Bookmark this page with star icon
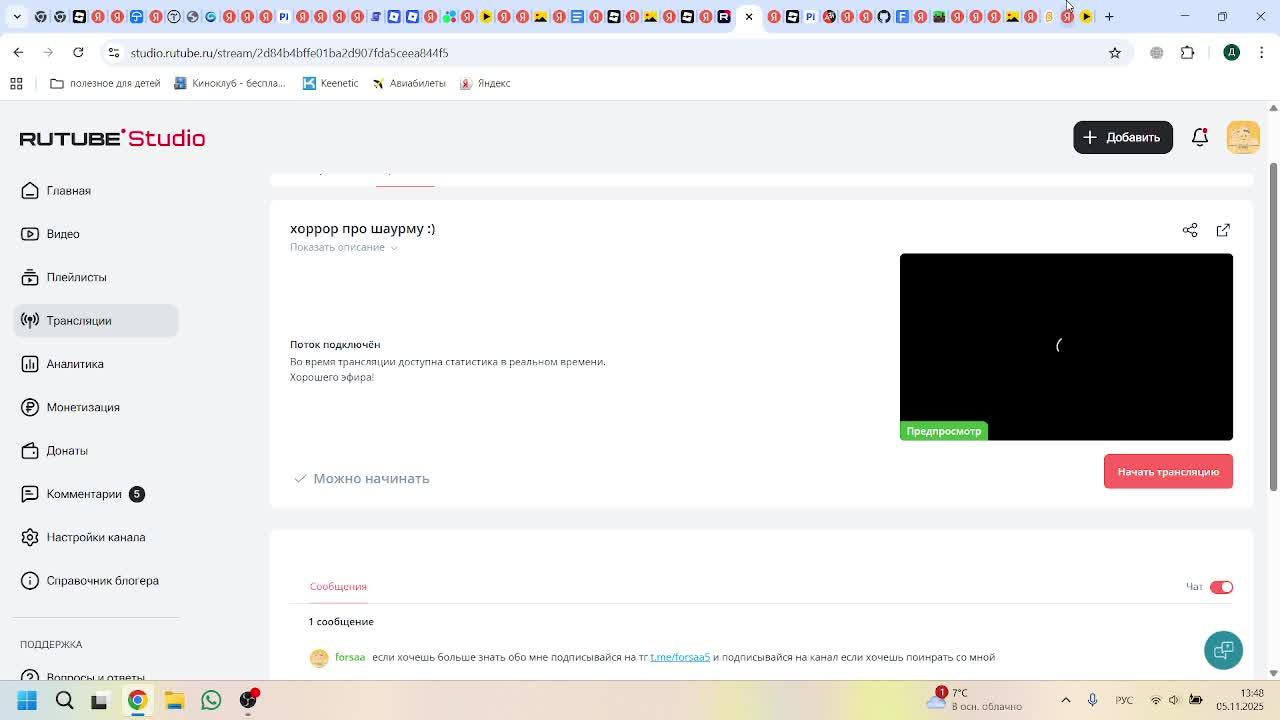Image resolution: width=1280 pixels, height=720 pixels. point(1115,53)
